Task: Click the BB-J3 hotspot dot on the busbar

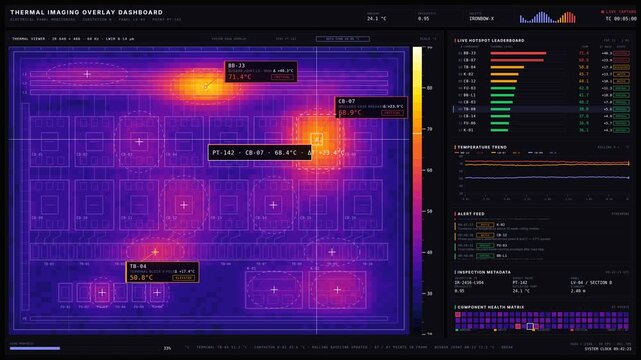Action: click(x=205, y=87)
